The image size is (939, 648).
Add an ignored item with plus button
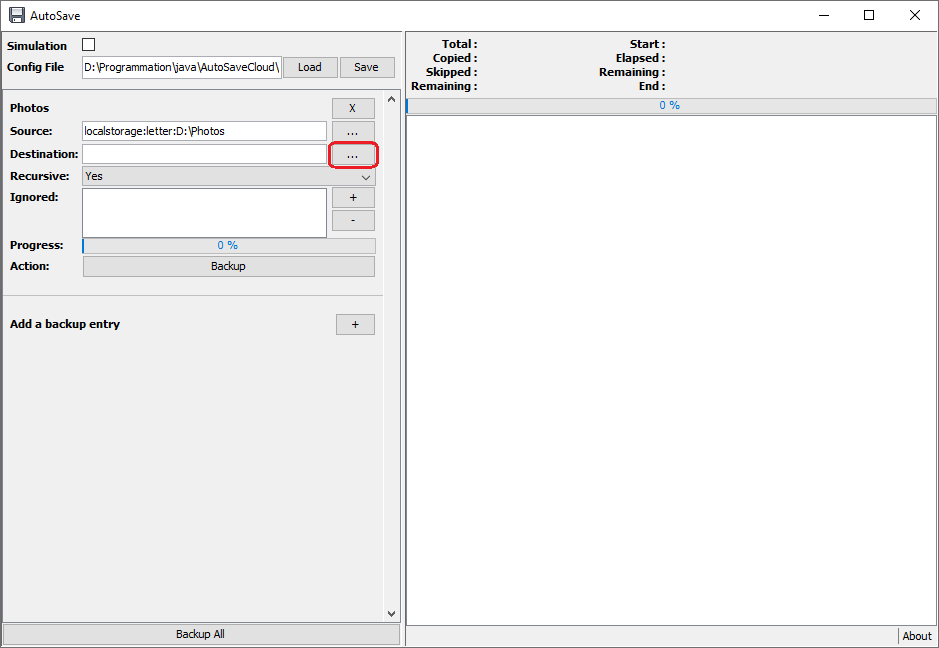tap(353, 198)
